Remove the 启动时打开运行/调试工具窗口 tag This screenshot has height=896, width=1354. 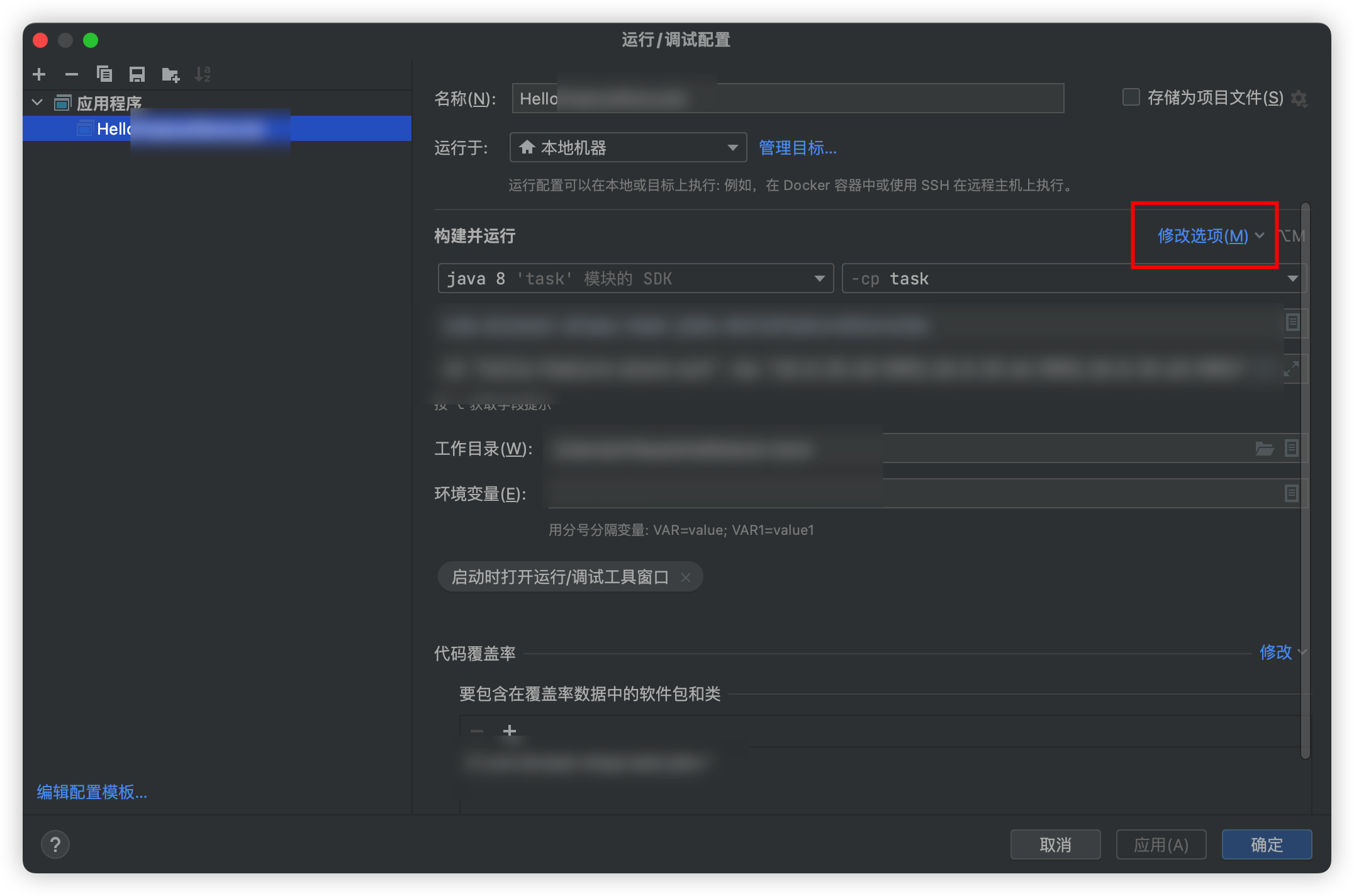point(686,577)
